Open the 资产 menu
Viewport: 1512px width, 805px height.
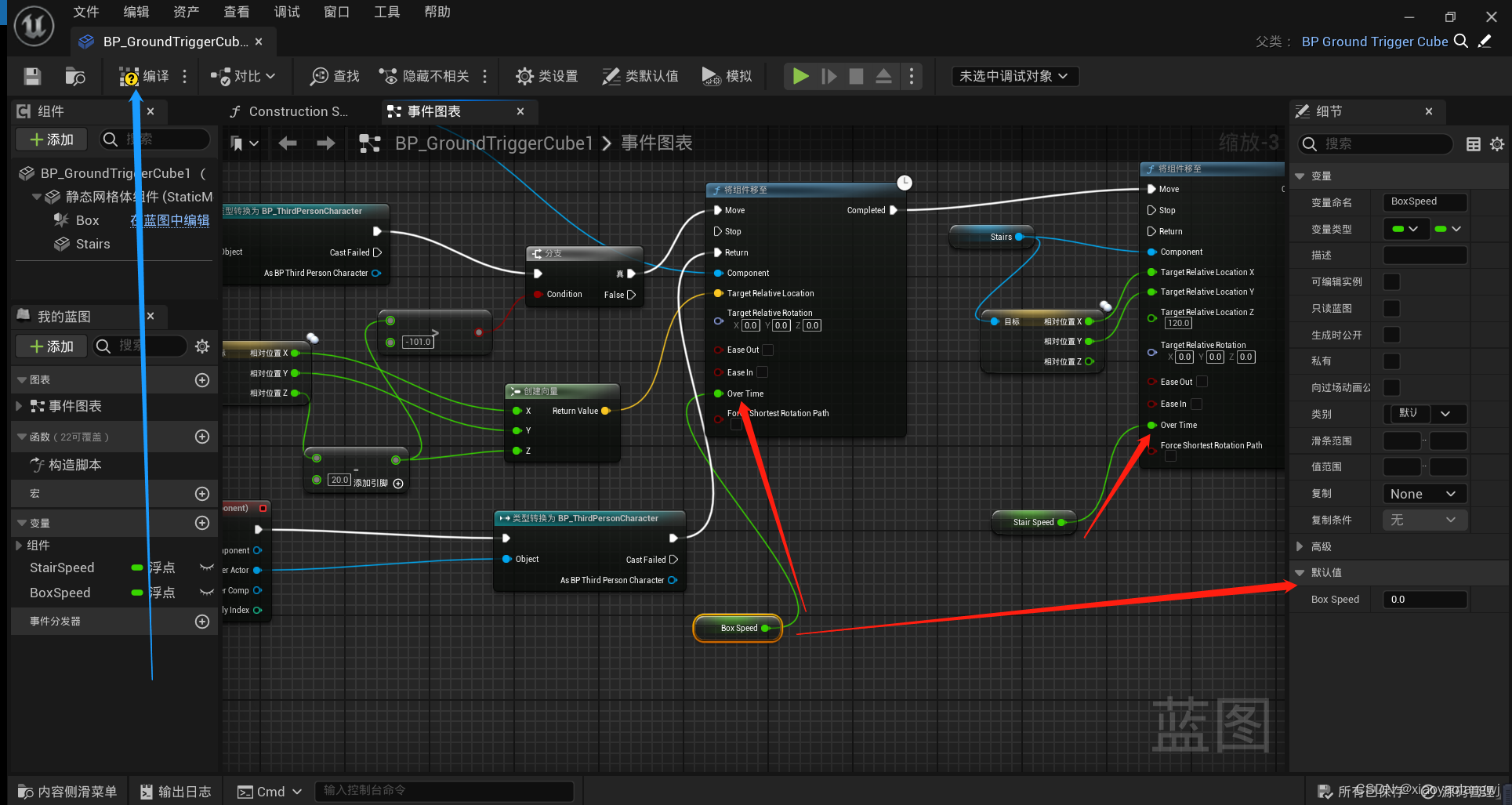coord(186,12)
